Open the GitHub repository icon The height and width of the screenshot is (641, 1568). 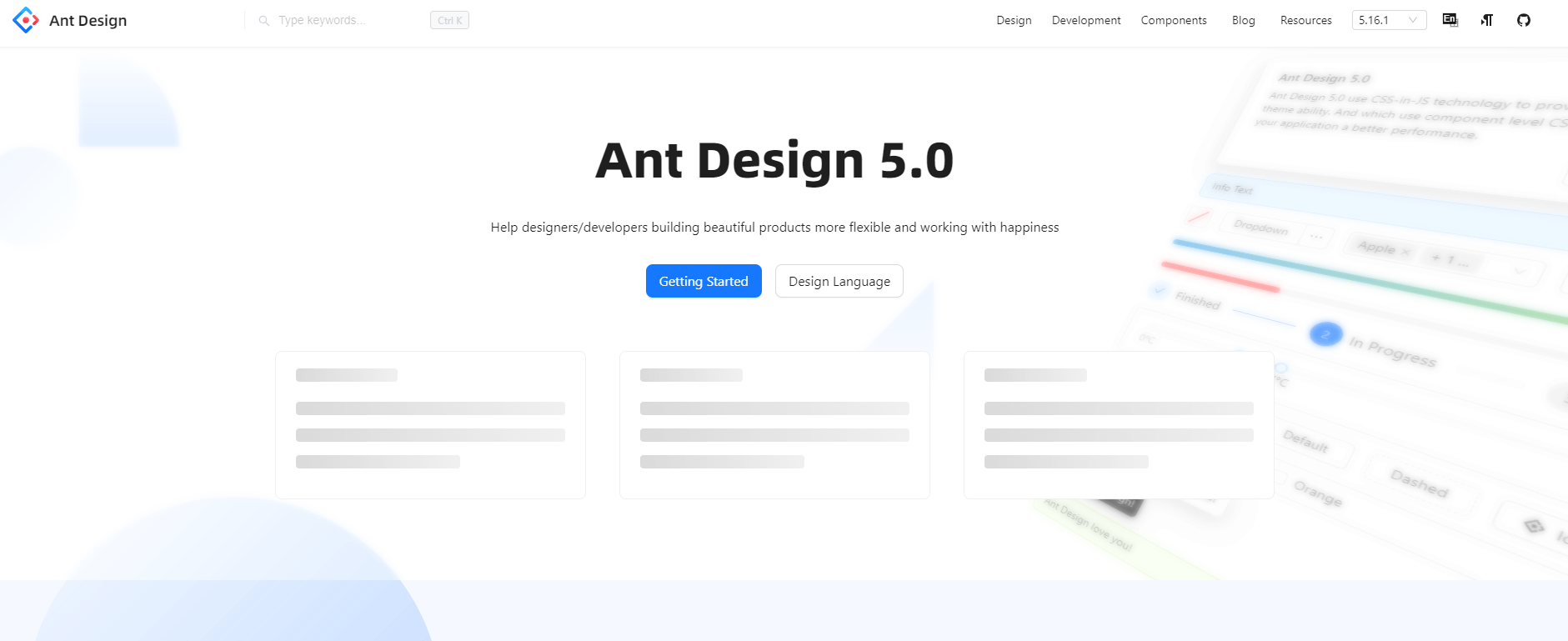1524,20
